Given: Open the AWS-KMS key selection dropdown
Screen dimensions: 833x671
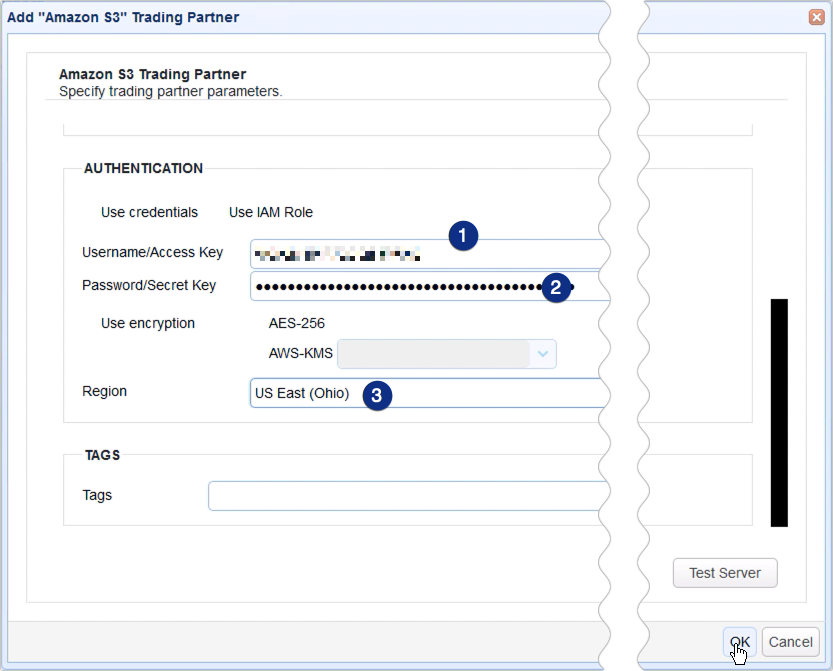Looking at the screenshot, I should (447, 354).
